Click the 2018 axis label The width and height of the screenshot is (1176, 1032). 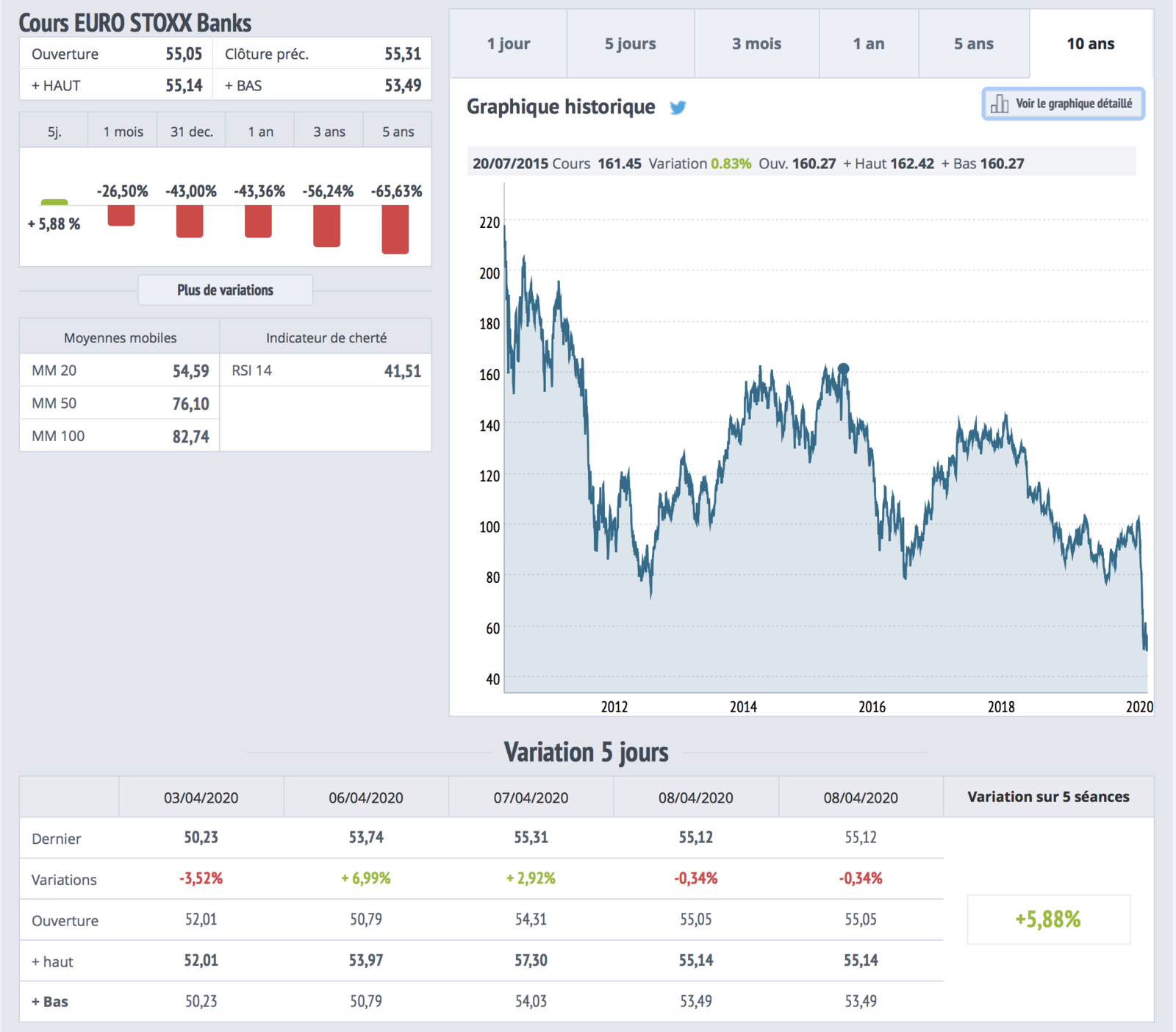click(1001, 706)
